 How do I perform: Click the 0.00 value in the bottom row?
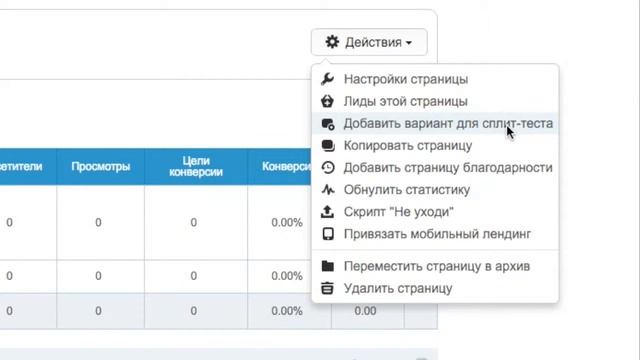pos(365,311)
